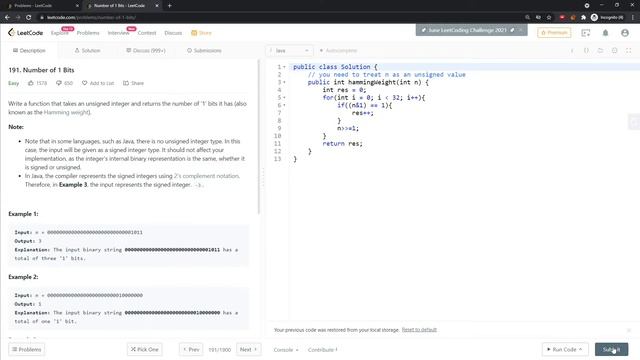Open the browser three-dot menu
The image size is (640, 360).
pyautogui.click(x=633, y=18)
